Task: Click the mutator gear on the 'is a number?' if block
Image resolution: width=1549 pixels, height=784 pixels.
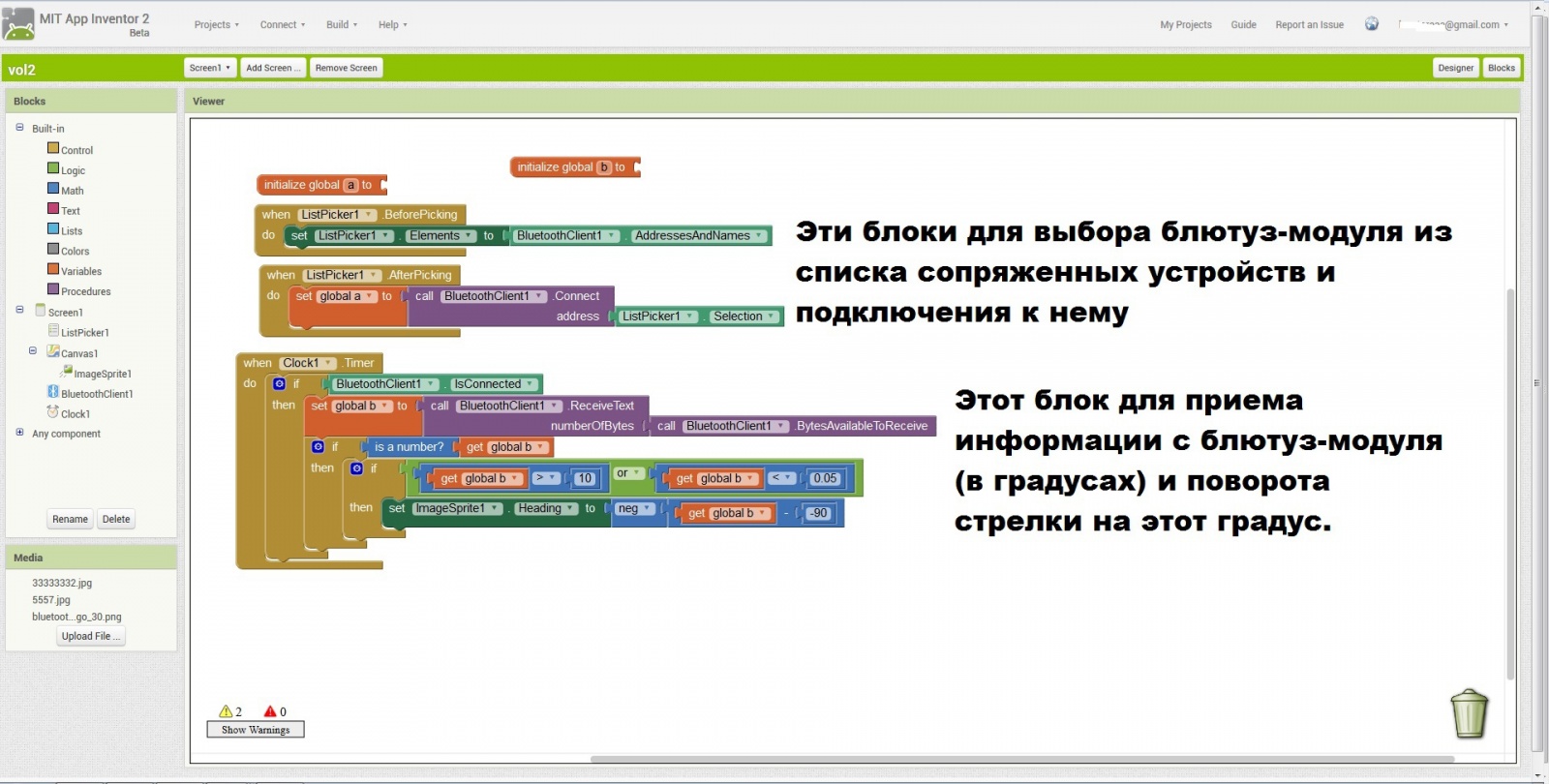Action: coord(318,447)
